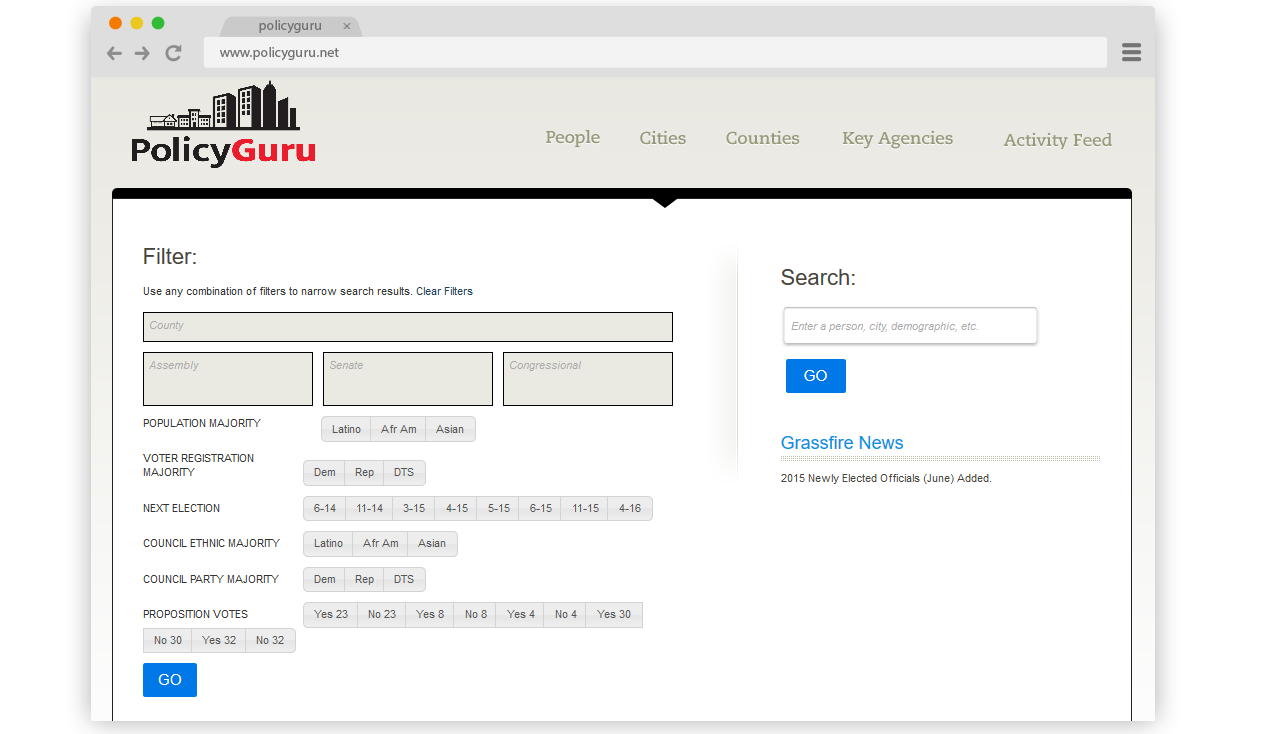The height and width of the screenshot is (734, 1280).
Task: Open the People navigation menu
Action: [x=572, y=138]
